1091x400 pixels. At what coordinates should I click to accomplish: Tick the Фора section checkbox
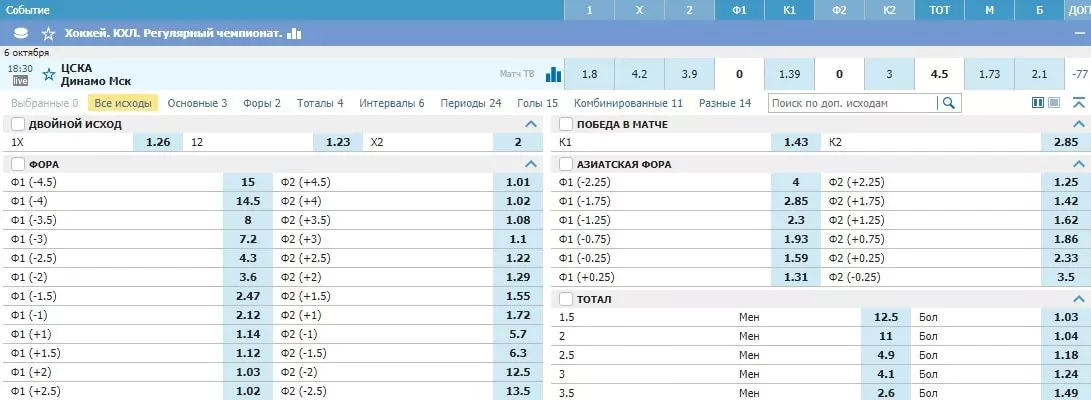point(18,165)
